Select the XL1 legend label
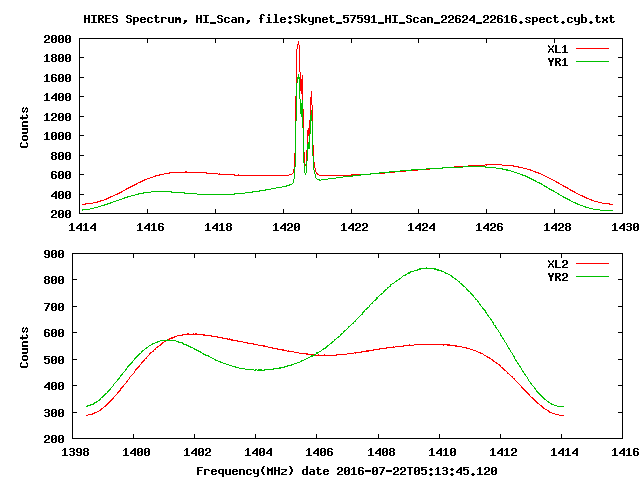The image size is (640, 480). (x=558, y=49)
